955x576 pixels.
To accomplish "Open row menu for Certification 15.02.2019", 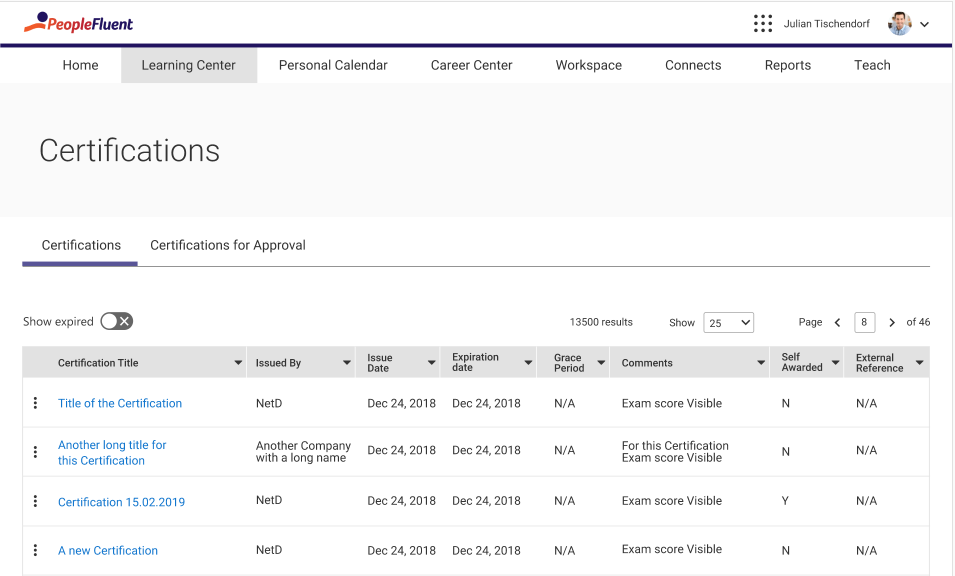I will click(x=35, y=501).
